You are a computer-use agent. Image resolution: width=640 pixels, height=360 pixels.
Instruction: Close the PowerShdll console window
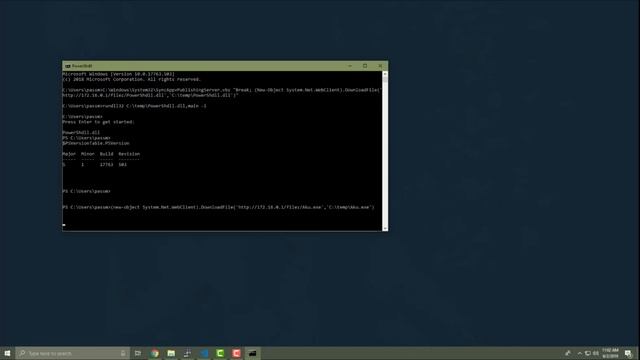point(380,66)
